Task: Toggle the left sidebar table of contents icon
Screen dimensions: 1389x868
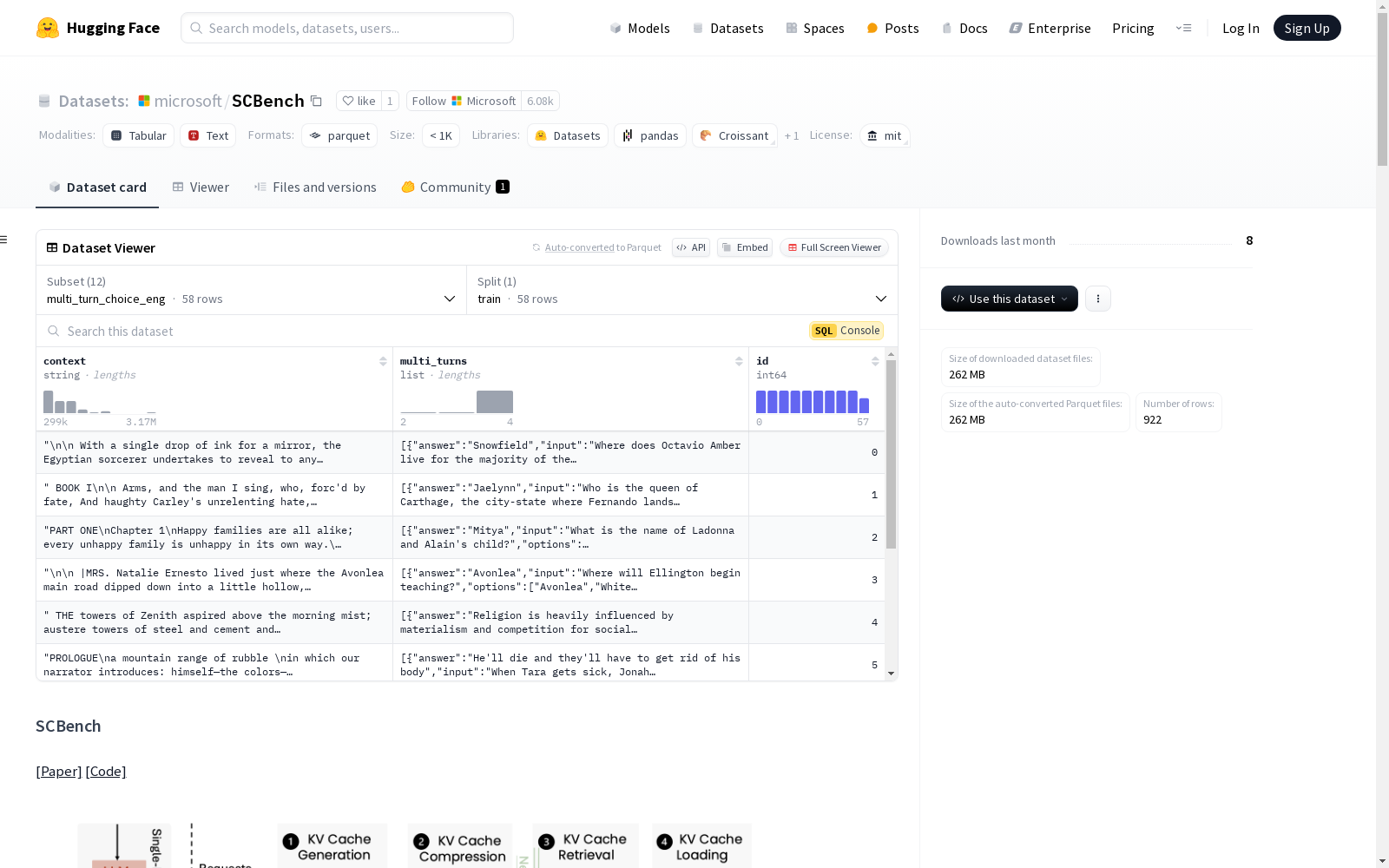Action: click(4, 240)
